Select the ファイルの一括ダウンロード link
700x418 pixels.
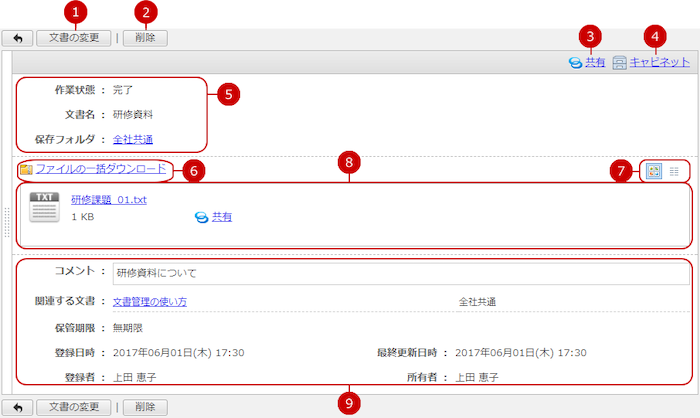pos(101,169)
